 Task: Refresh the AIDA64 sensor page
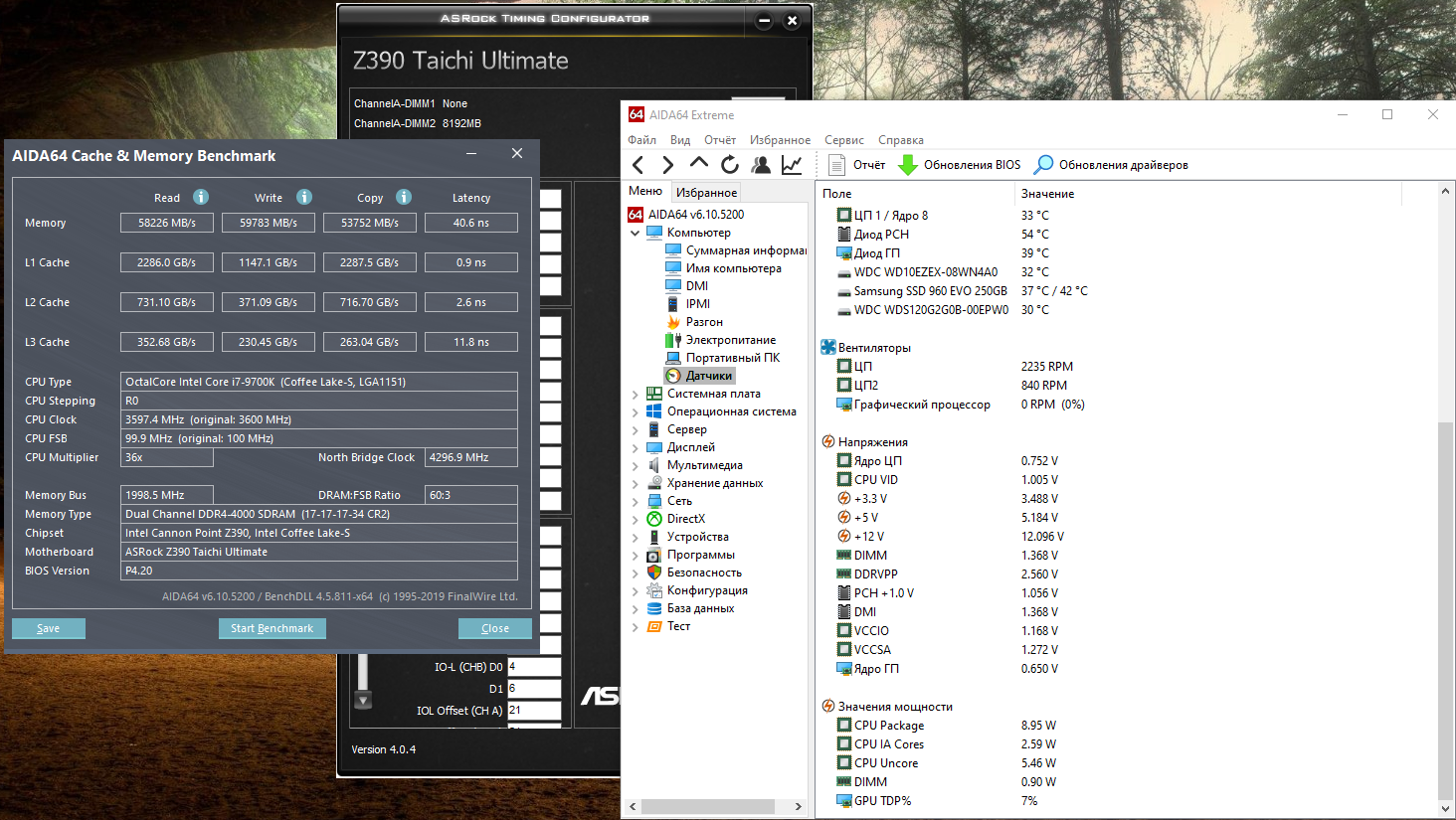730,165
